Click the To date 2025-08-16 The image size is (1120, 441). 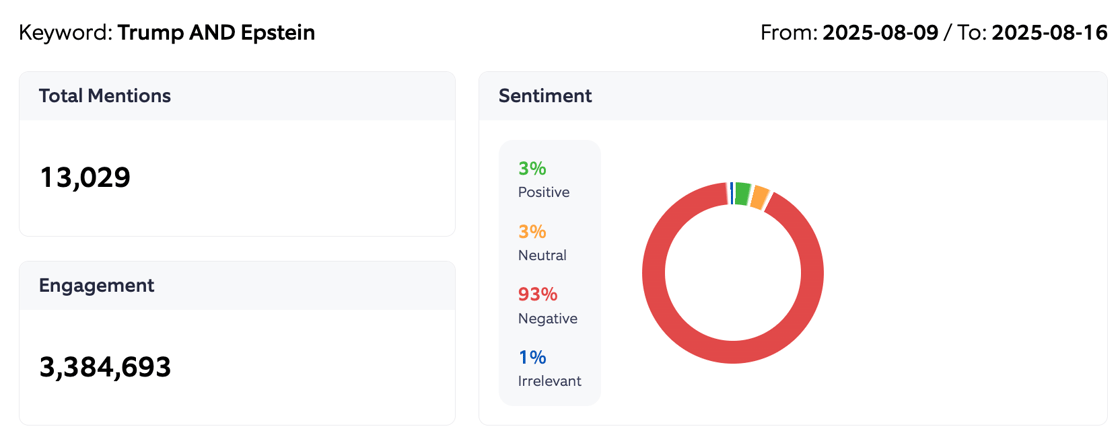click(x=1048, y=33)
